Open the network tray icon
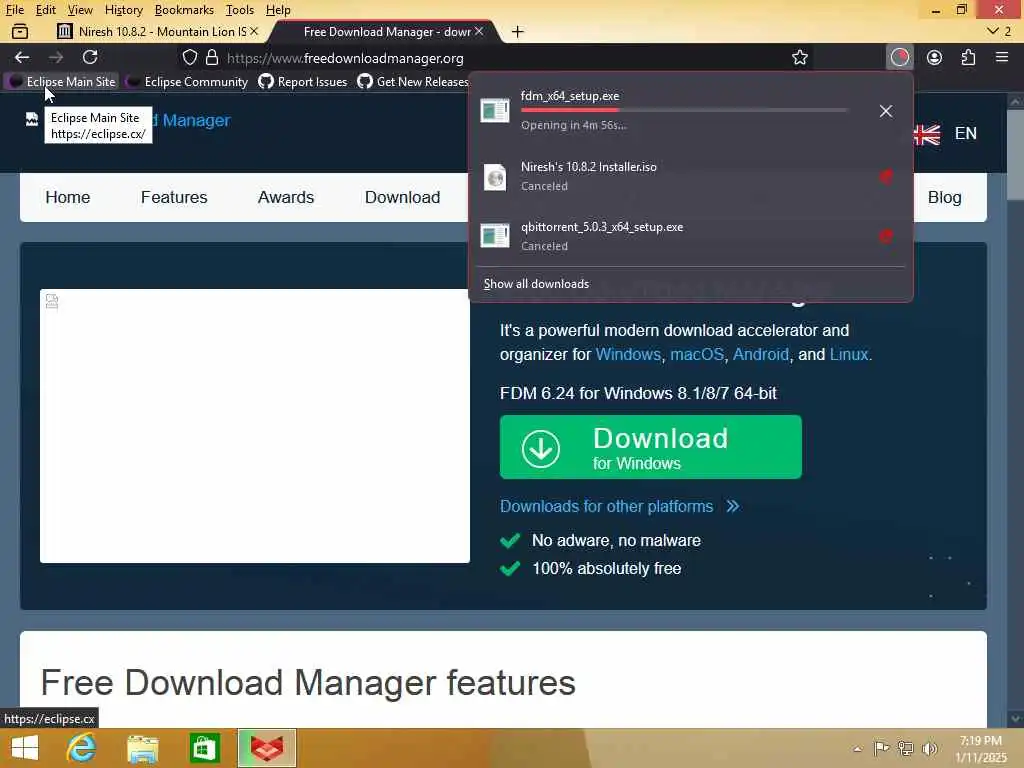The height and width of the screenshot is (768, 1024). 905,748
